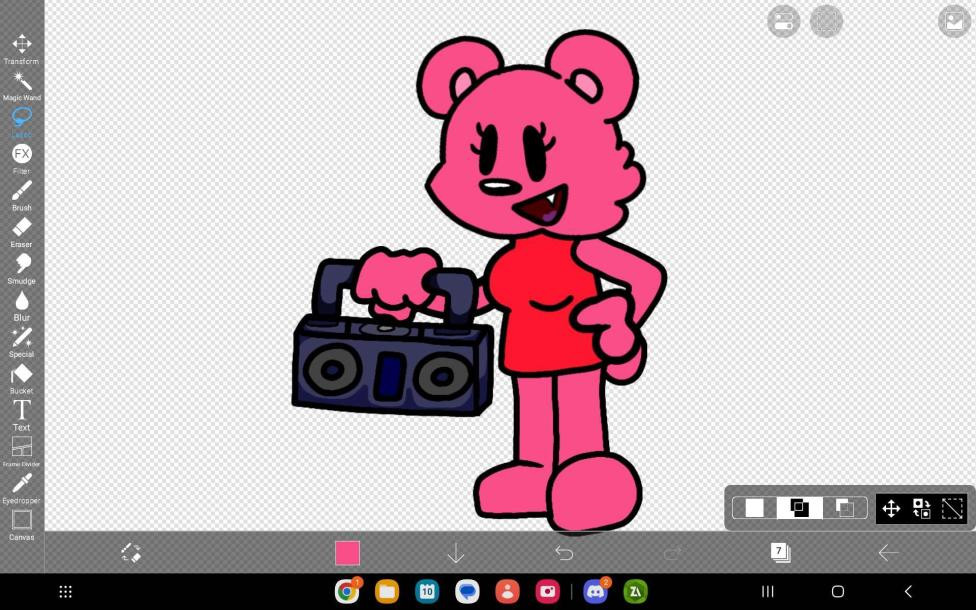Image resolution: width=976 pixels, height=610 pixels.
Task: Pick the Brush tool
Action: pos(21,191)
